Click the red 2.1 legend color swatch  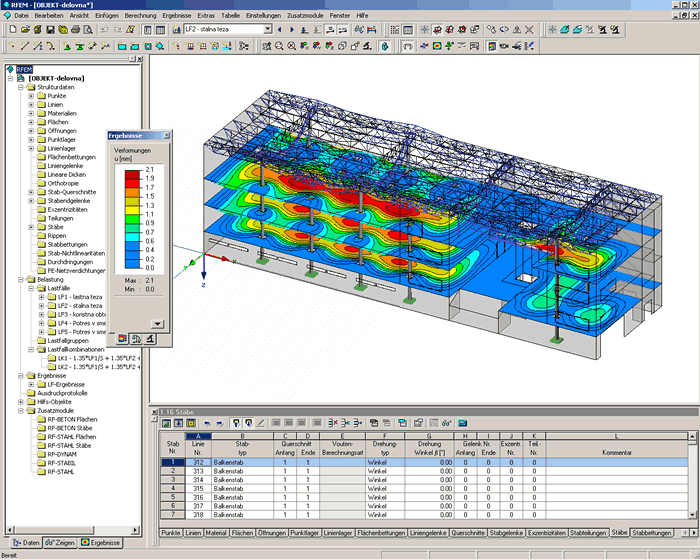[x=133, y=174]
